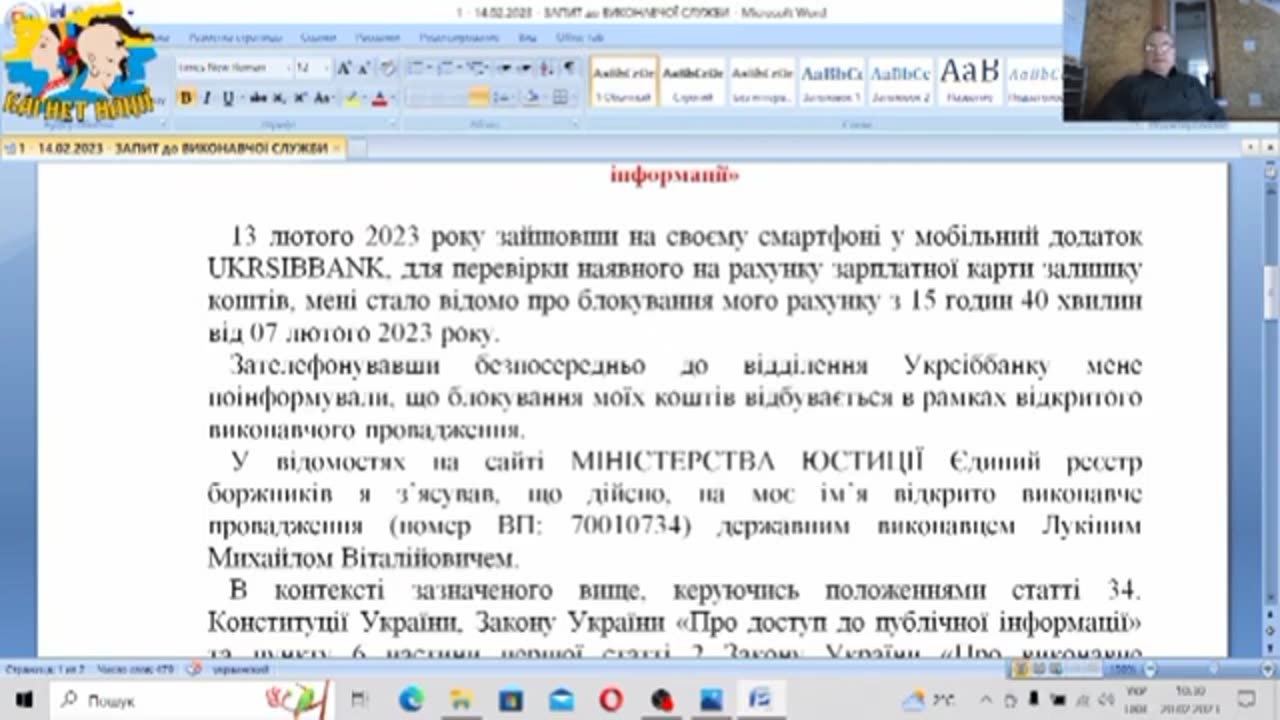Viewport: 1280px width, 720px height.
Task: Click the Grow Font icon
Action: click(344, 68)
